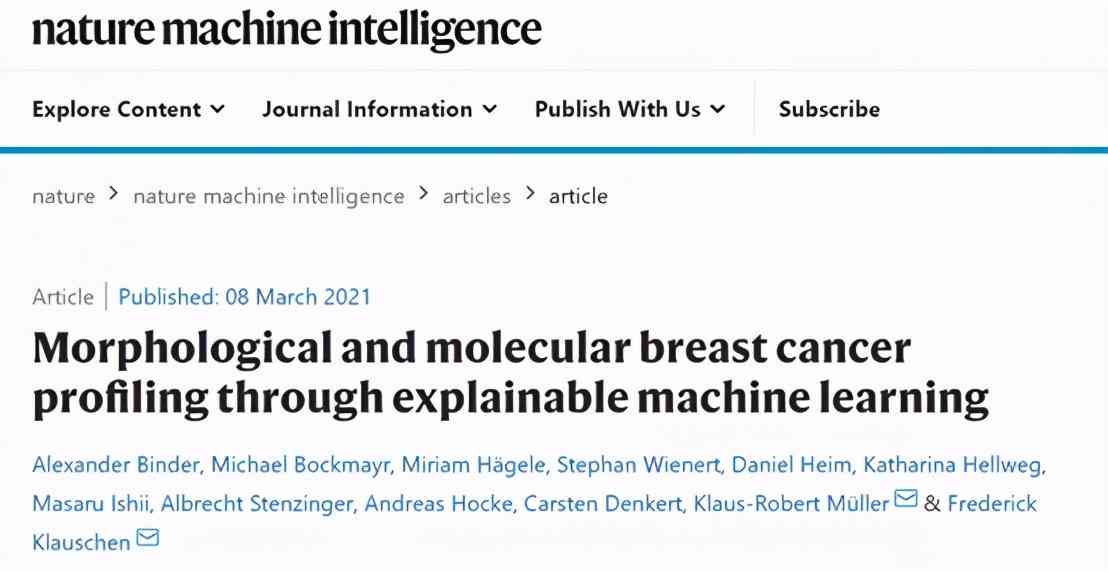1108x572 pixels.
Task: View author Miriam Hägele's details
Action: 473,465
